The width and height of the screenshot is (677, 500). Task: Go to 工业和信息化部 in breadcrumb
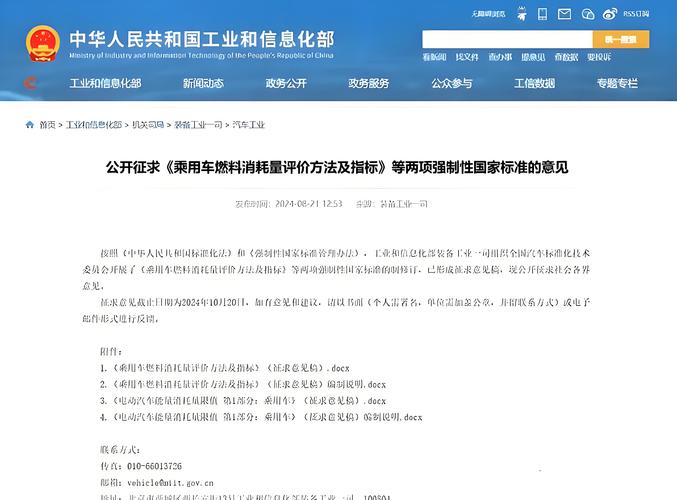click(94, 125)
